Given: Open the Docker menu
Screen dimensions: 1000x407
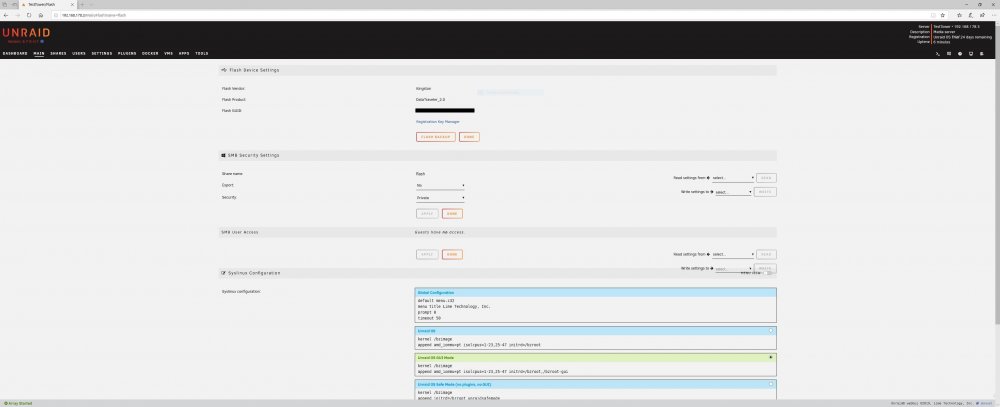Looking at the screenshot, I should (x=151, y=54).
